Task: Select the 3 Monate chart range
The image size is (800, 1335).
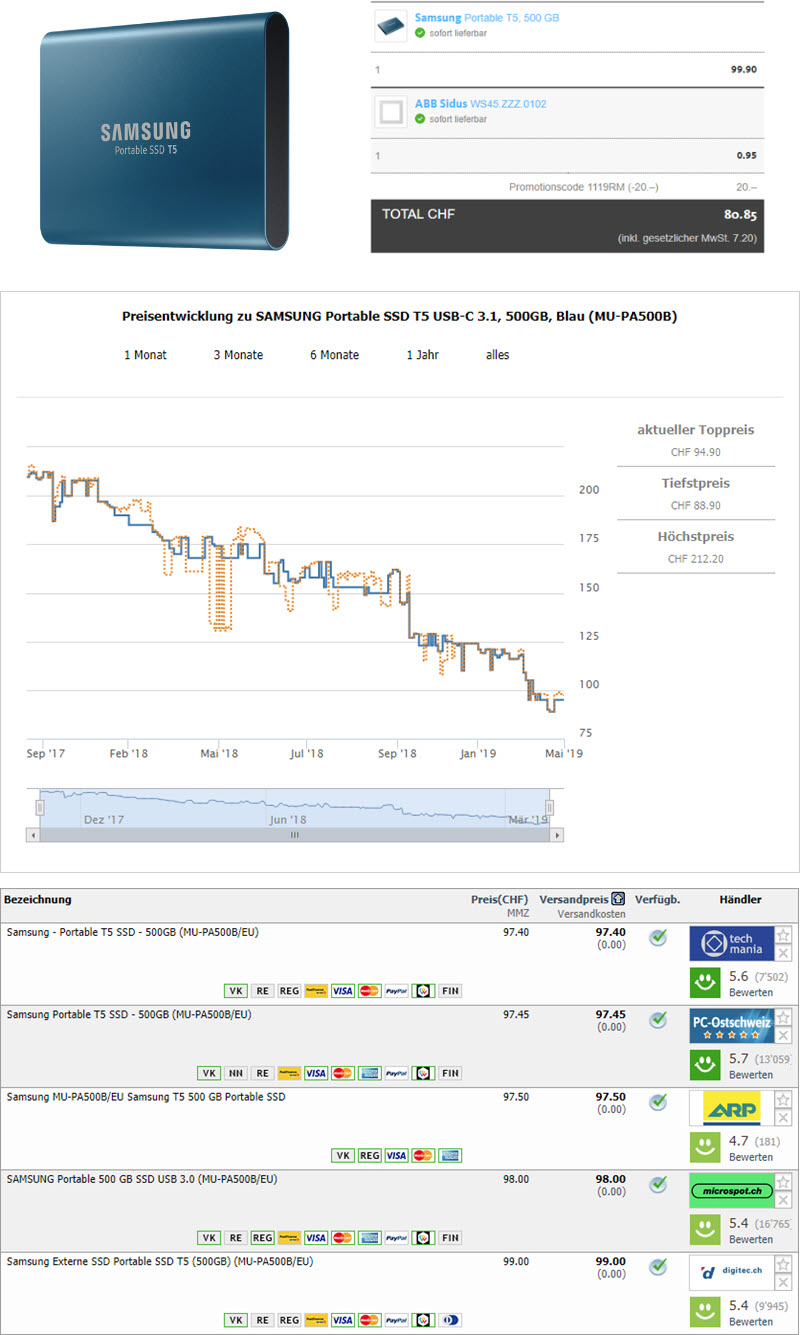Action: click(x=240, y=355)
